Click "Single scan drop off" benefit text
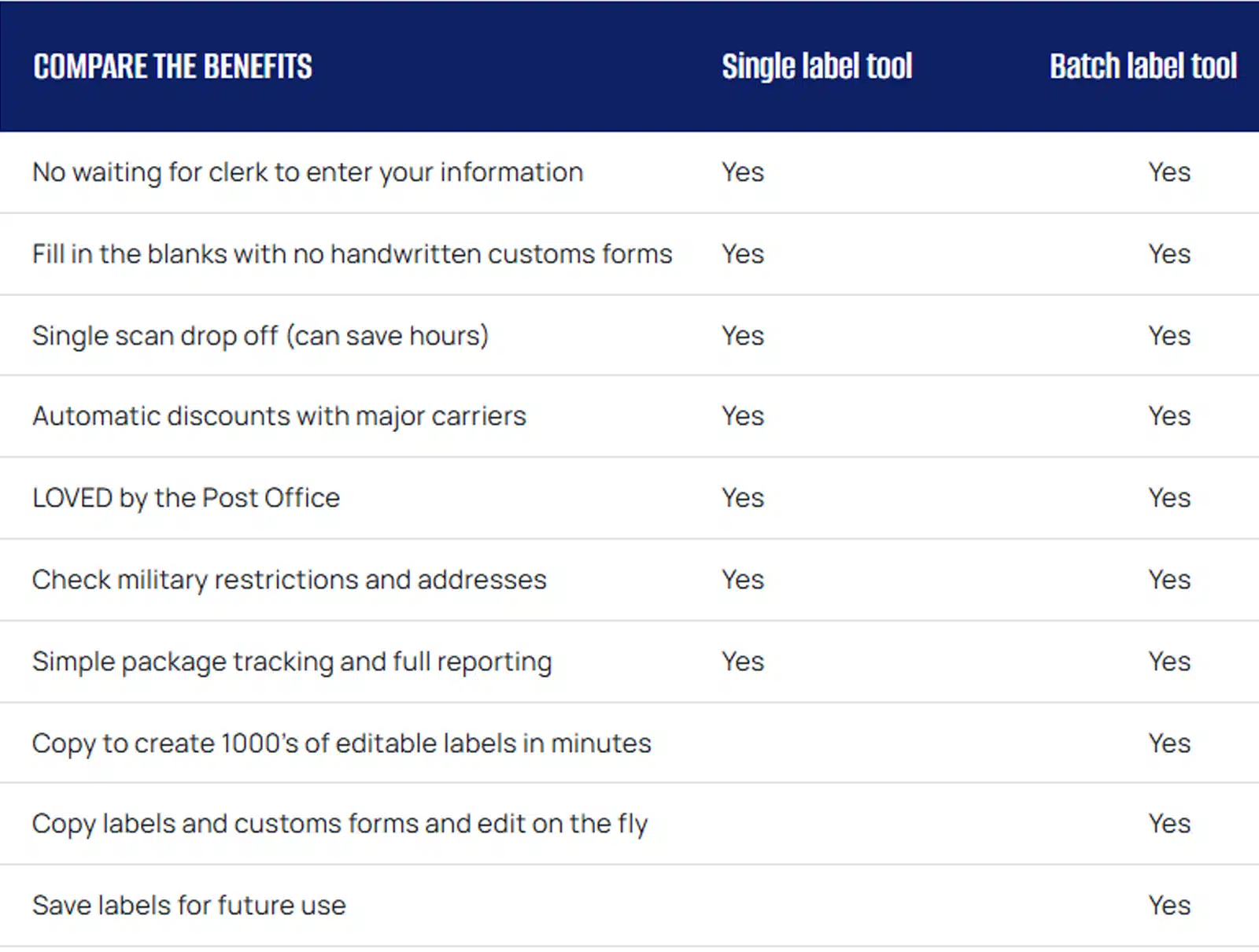Viewport: 1259px width, 952px height. pos(260,336)
